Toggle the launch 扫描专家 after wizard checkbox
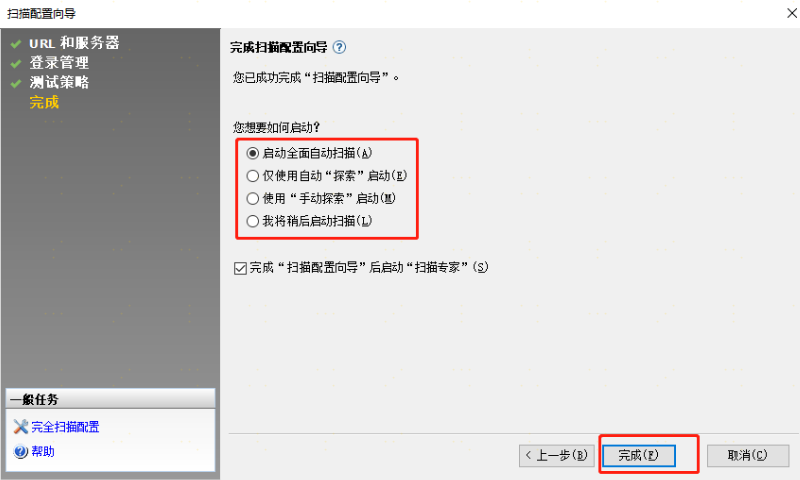This screenshot has height=480, width=800. [240, 268]
